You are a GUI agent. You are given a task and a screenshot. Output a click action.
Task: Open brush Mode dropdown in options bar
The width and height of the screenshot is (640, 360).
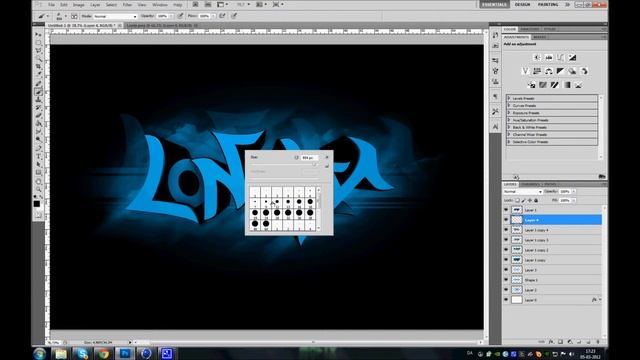(x=115, y=16)
